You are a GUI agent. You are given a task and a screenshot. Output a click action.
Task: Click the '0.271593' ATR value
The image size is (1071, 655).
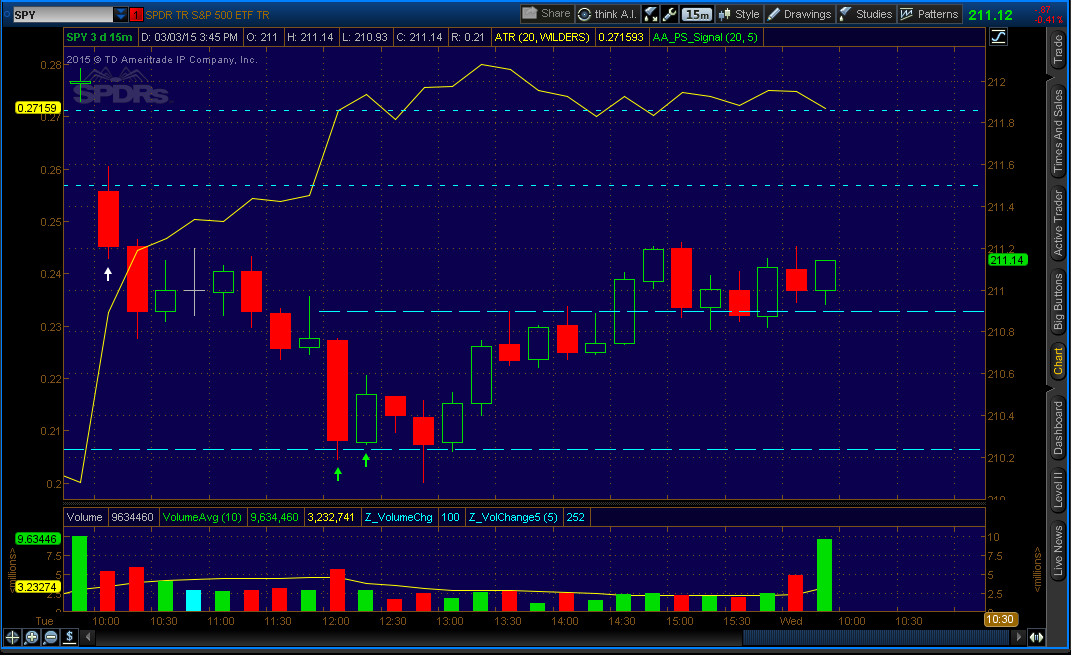(x=621, y=37)
